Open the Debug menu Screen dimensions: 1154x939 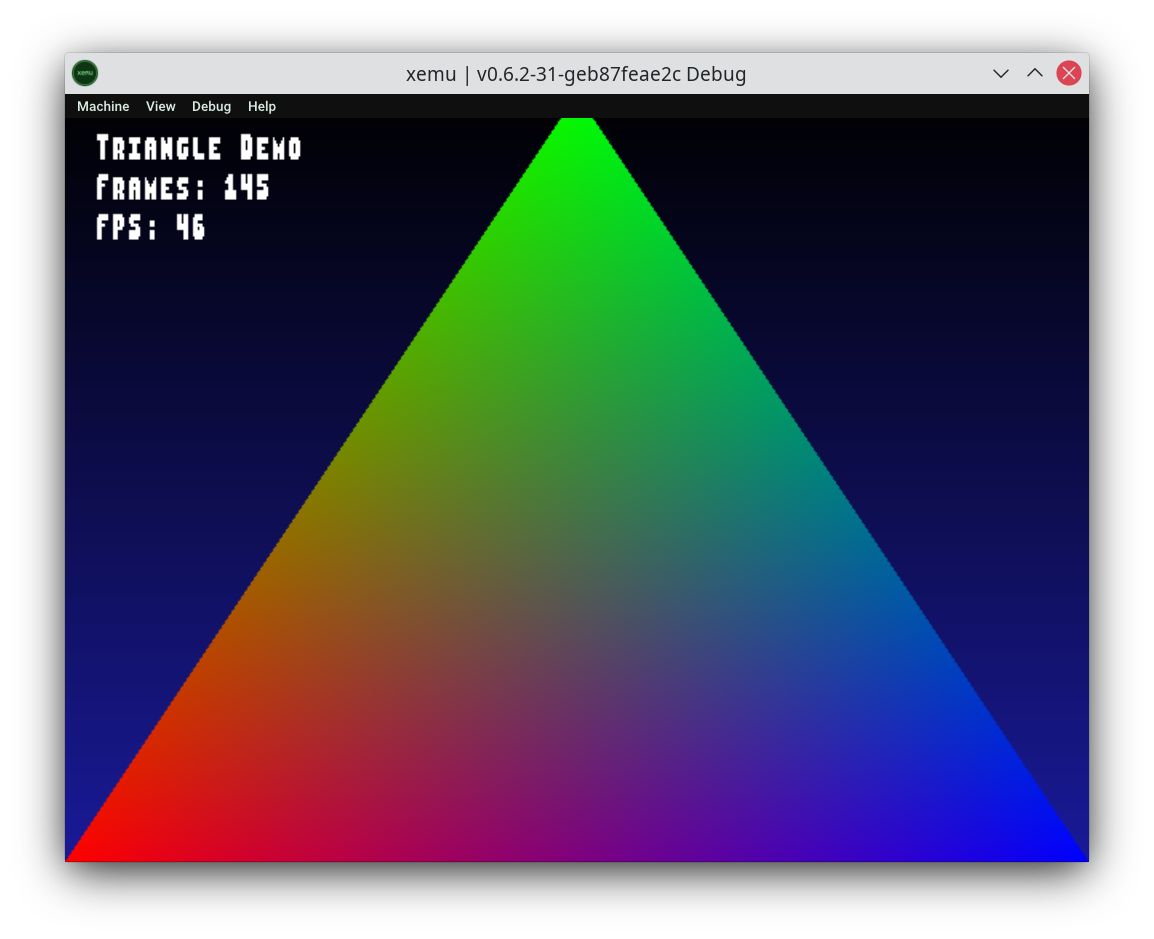211,106
